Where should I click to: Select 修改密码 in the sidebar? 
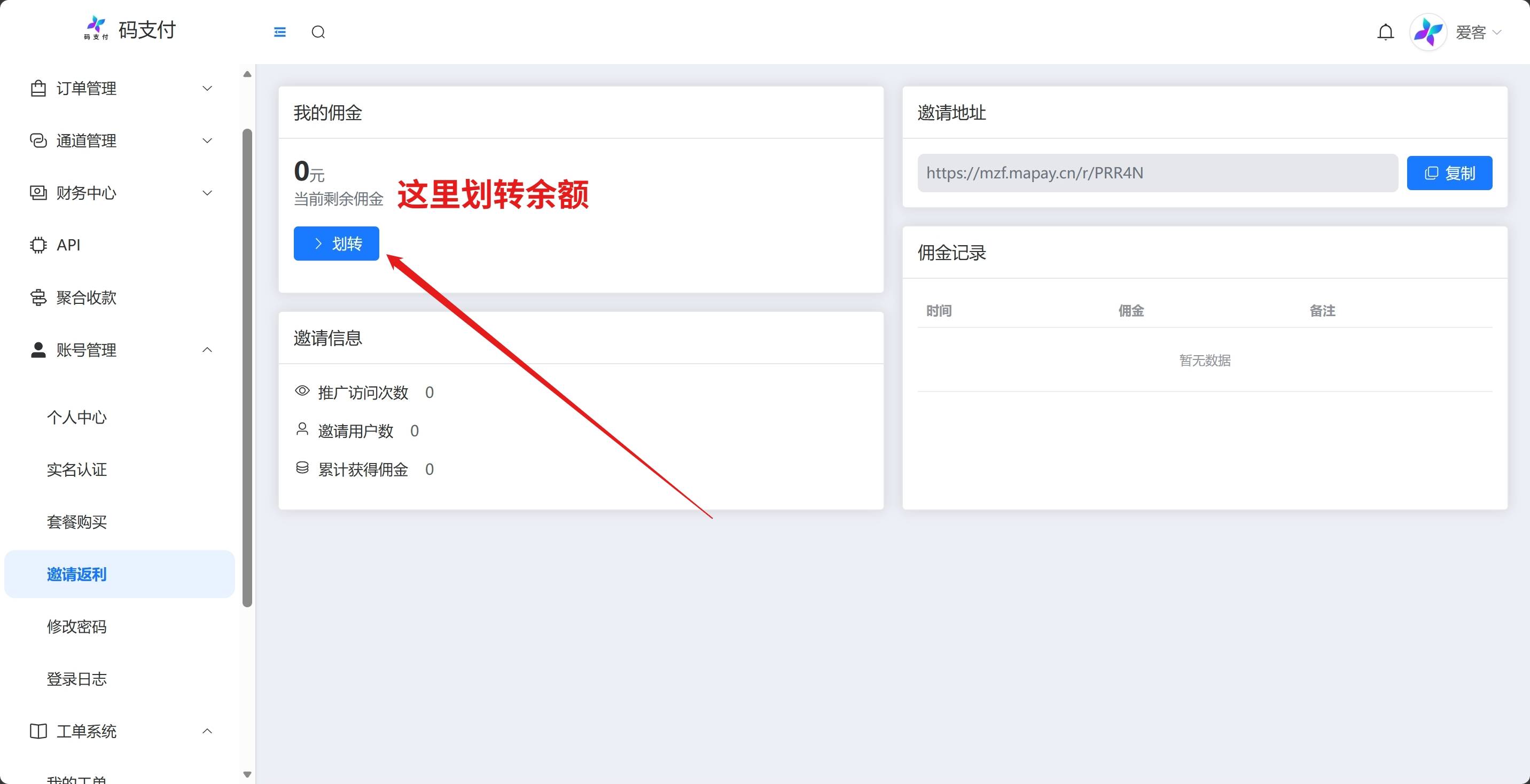click(76, 626)
